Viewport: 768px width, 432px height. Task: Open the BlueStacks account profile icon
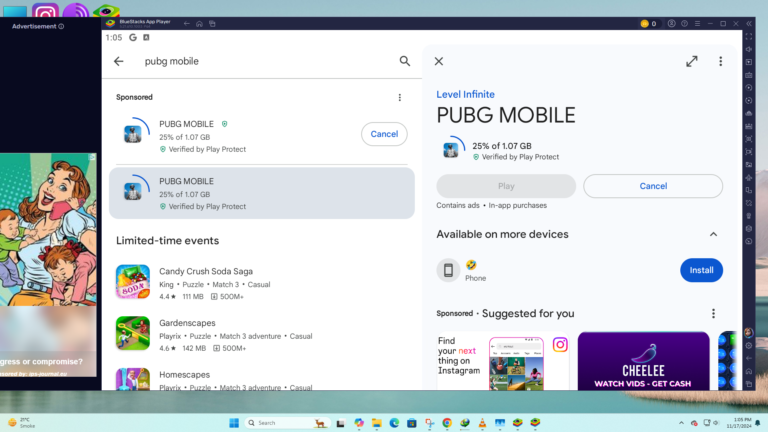coord(672,24)
